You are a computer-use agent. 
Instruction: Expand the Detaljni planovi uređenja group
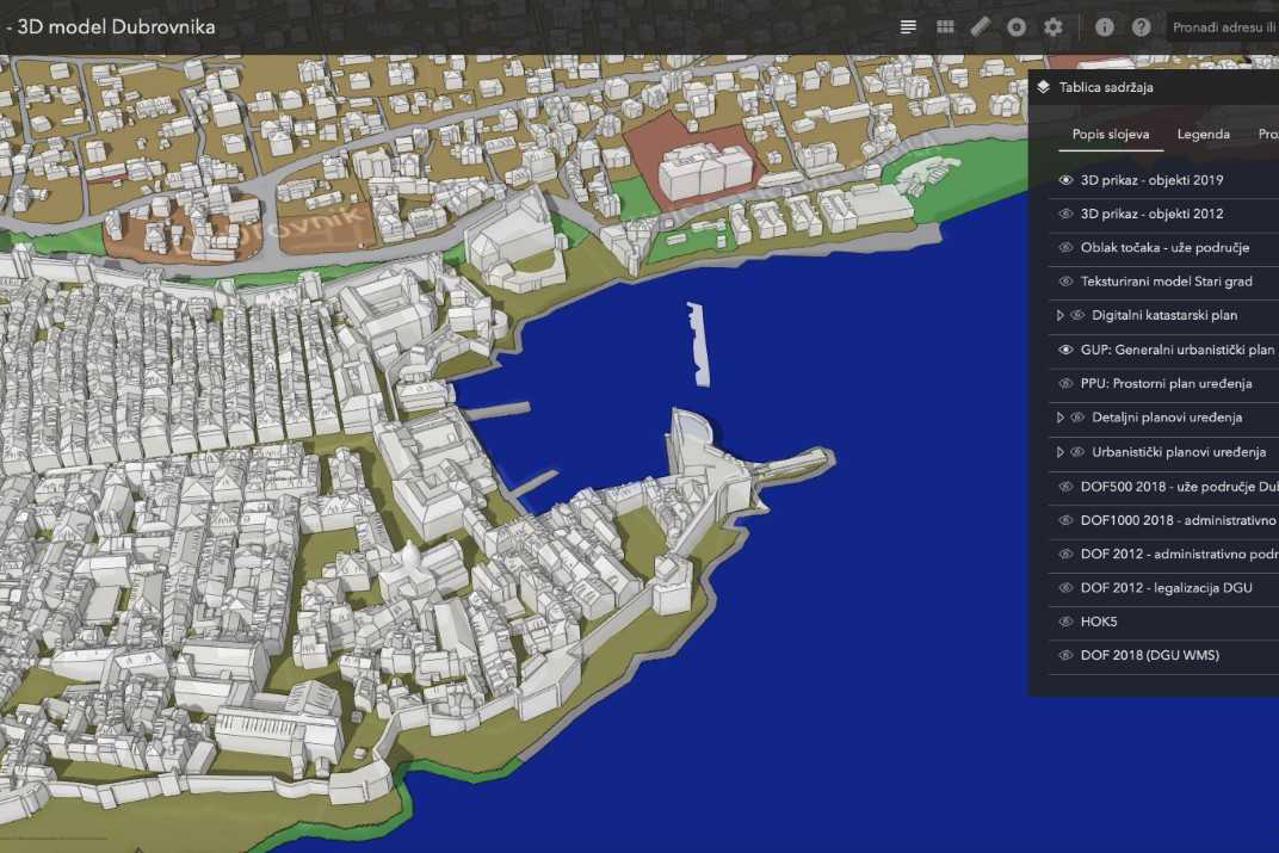pyautogui.click(x=1060, y=418)
